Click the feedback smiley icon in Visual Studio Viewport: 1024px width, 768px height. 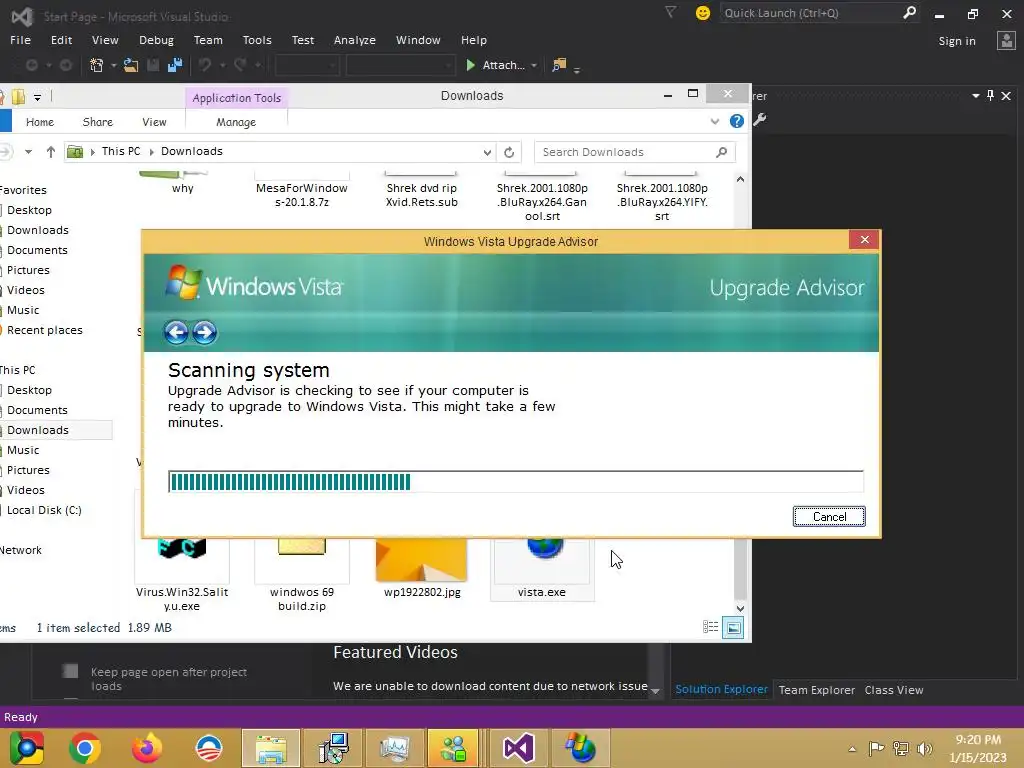tap(703, 13)
